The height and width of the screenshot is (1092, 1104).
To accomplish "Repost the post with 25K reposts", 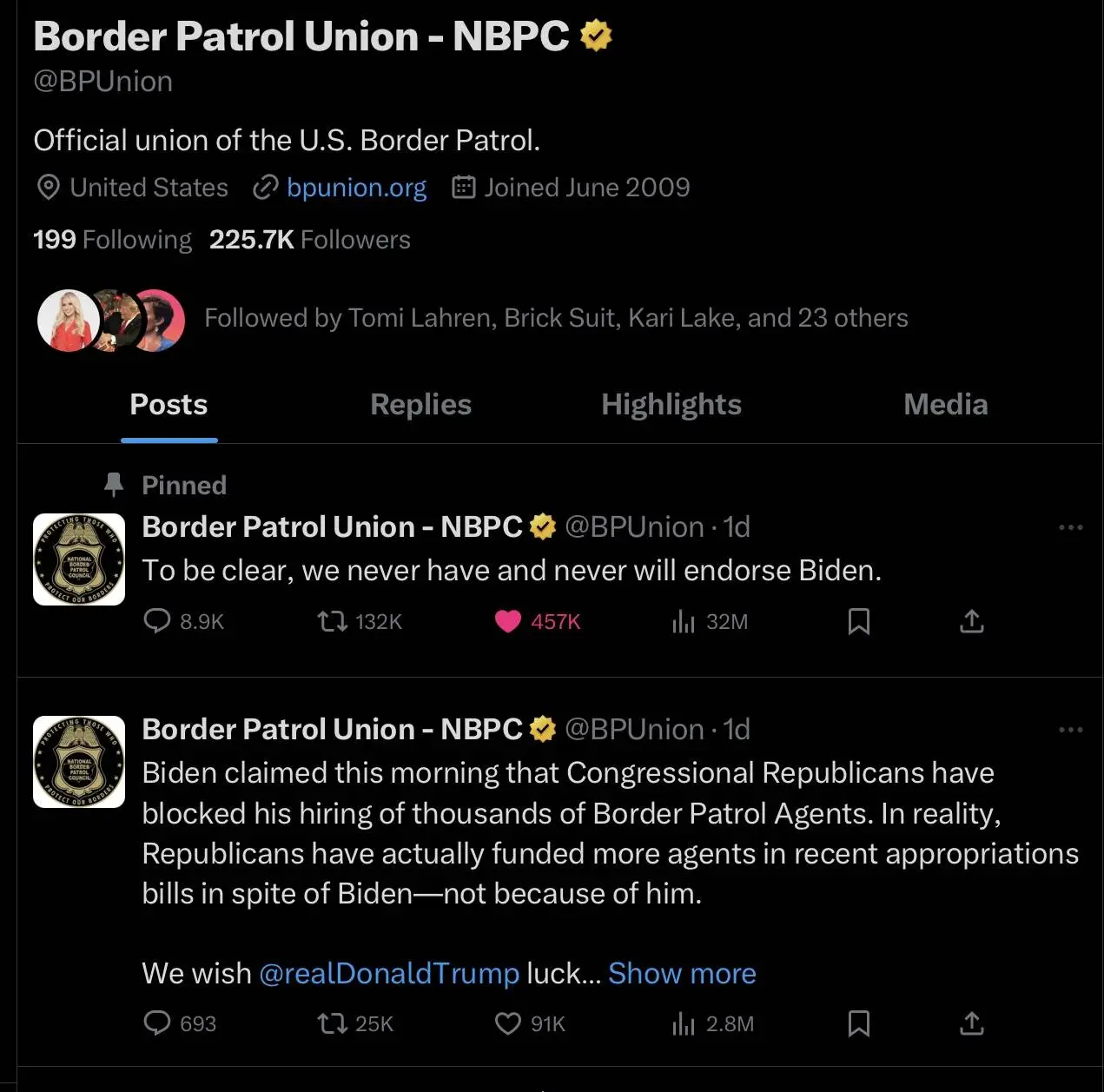I will (x=332, y=1023).
